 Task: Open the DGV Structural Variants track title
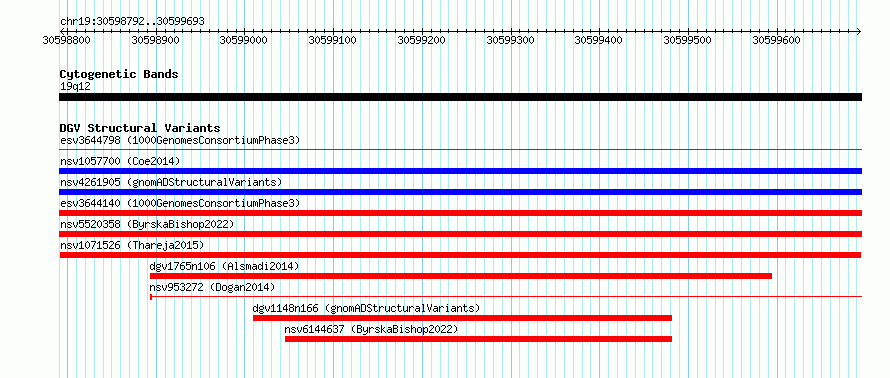tap(140, 128)
